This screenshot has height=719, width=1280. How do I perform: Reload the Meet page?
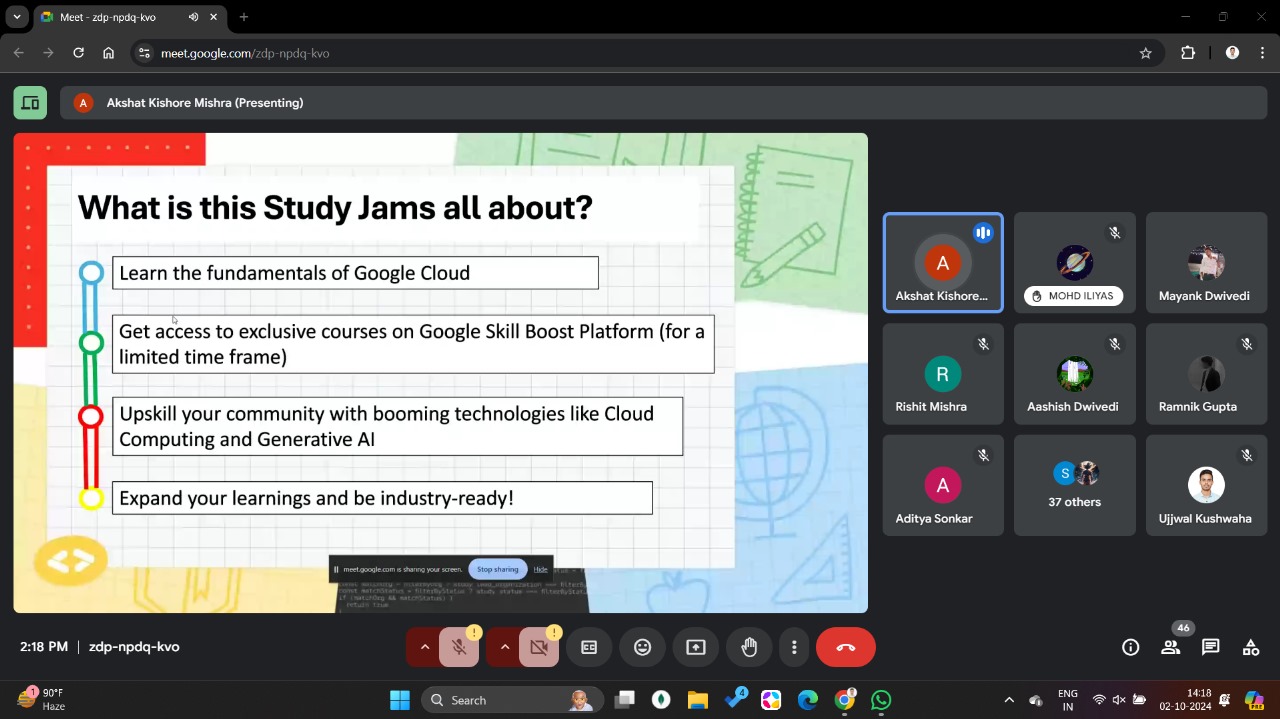click(x=78, y=53)
